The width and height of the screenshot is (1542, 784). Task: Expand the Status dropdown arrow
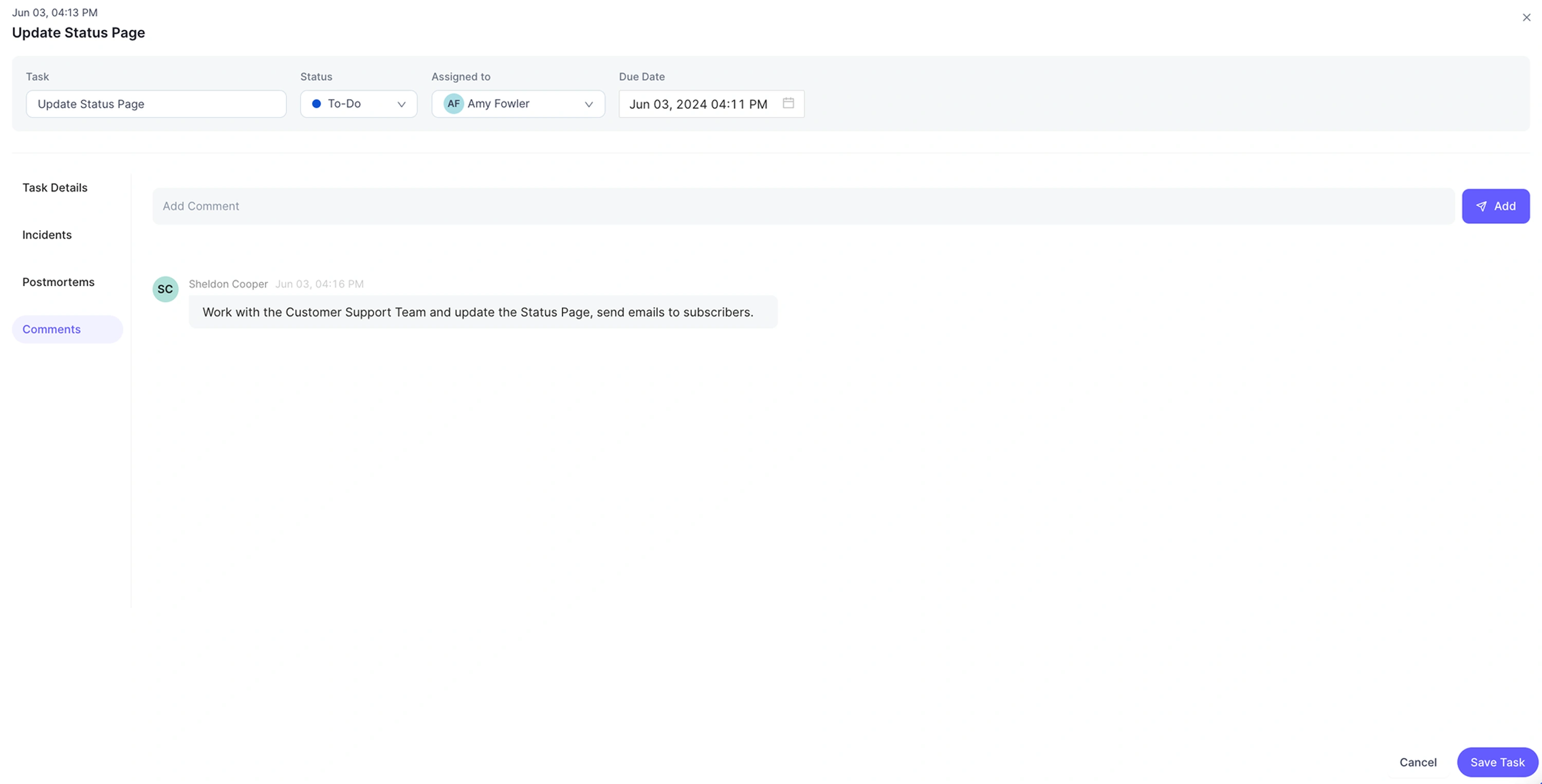click(x=401, y=104)
